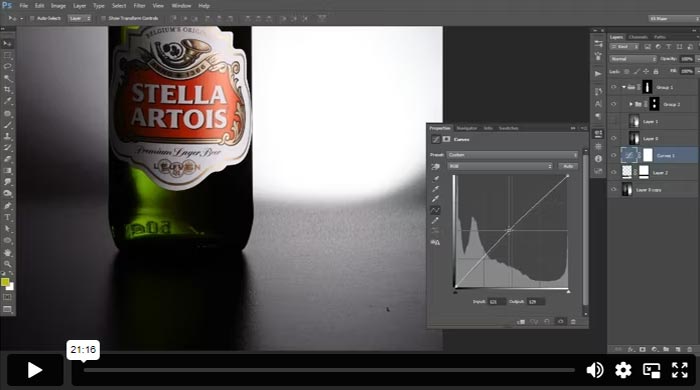Enable picture-in-picture mode

651,370
